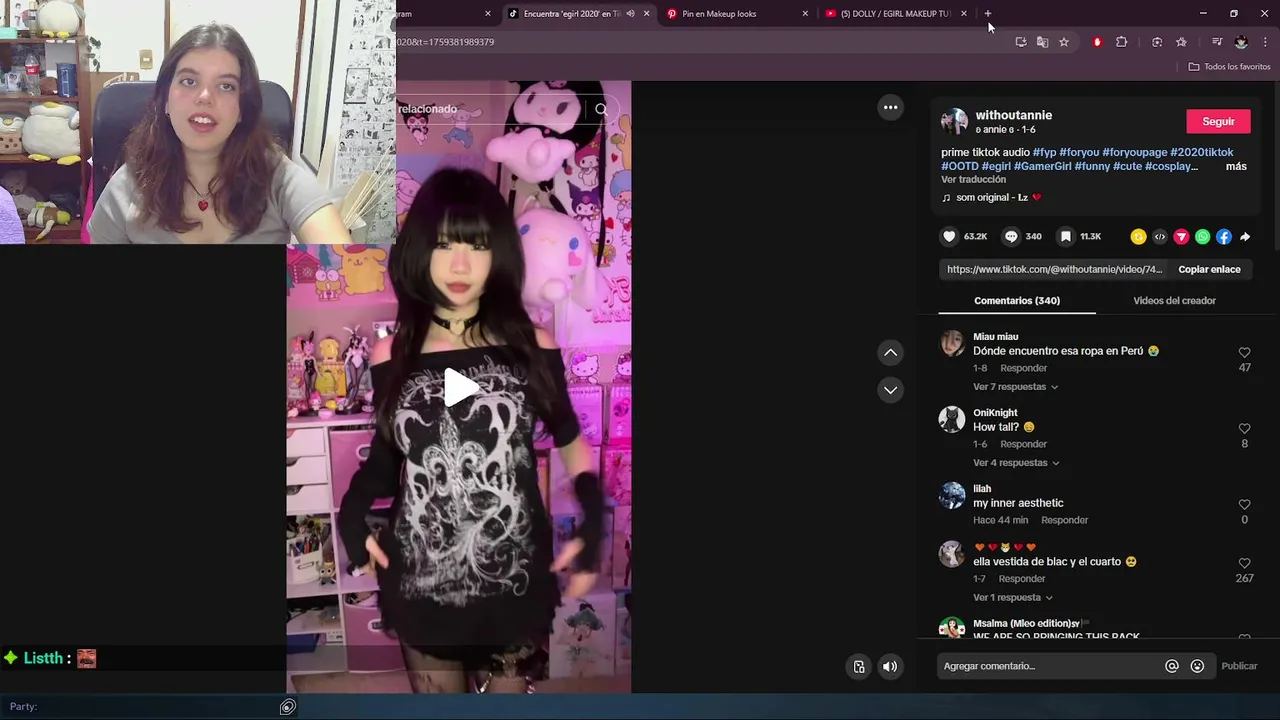Like lilah's comment

(1245, 505)
